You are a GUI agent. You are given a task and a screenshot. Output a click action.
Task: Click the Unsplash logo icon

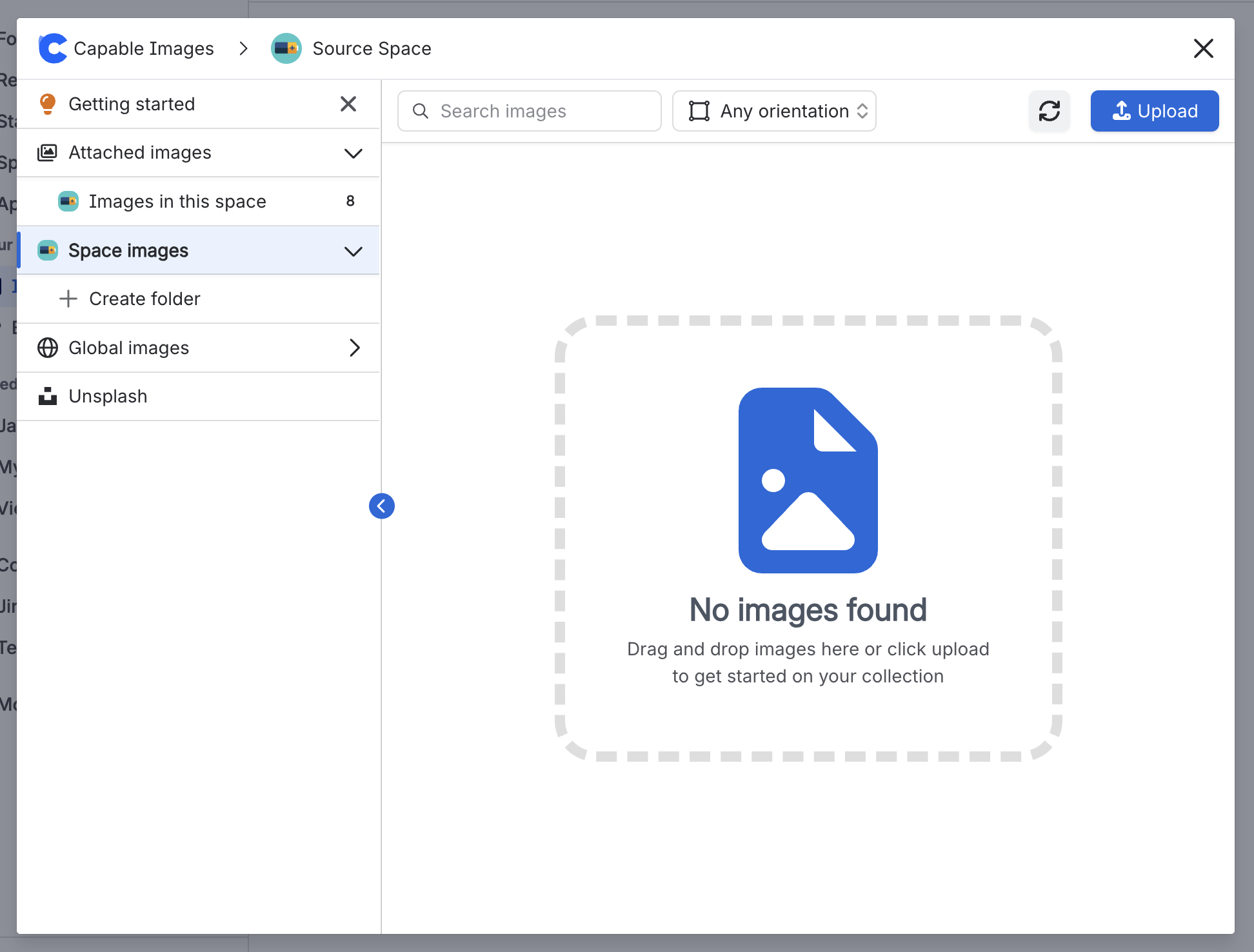48,396
